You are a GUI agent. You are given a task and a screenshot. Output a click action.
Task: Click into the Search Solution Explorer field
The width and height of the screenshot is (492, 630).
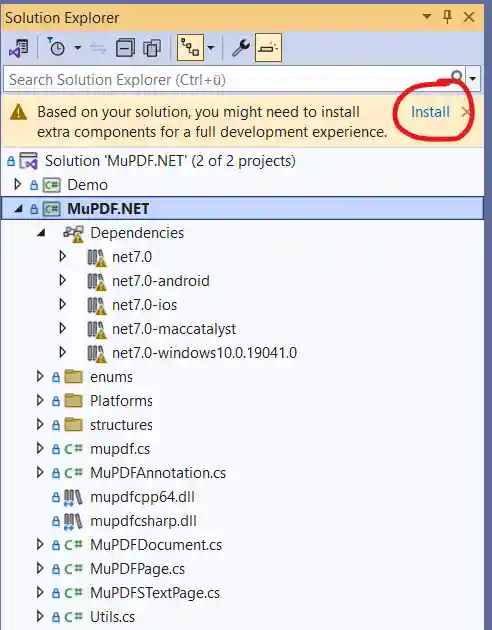tap(227, 80)
